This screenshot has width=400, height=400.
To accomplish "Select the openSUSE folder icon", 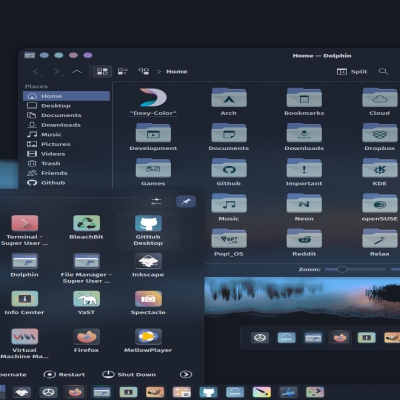I will point(380,203).
